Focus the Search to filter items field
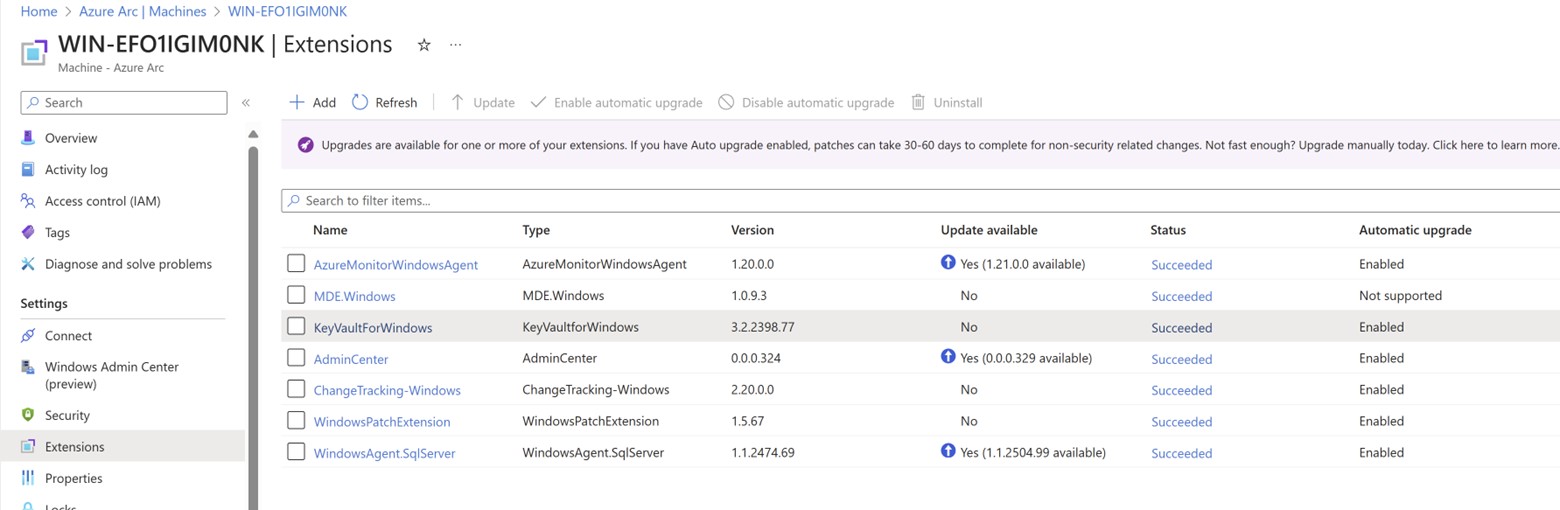 click(920, 200)
